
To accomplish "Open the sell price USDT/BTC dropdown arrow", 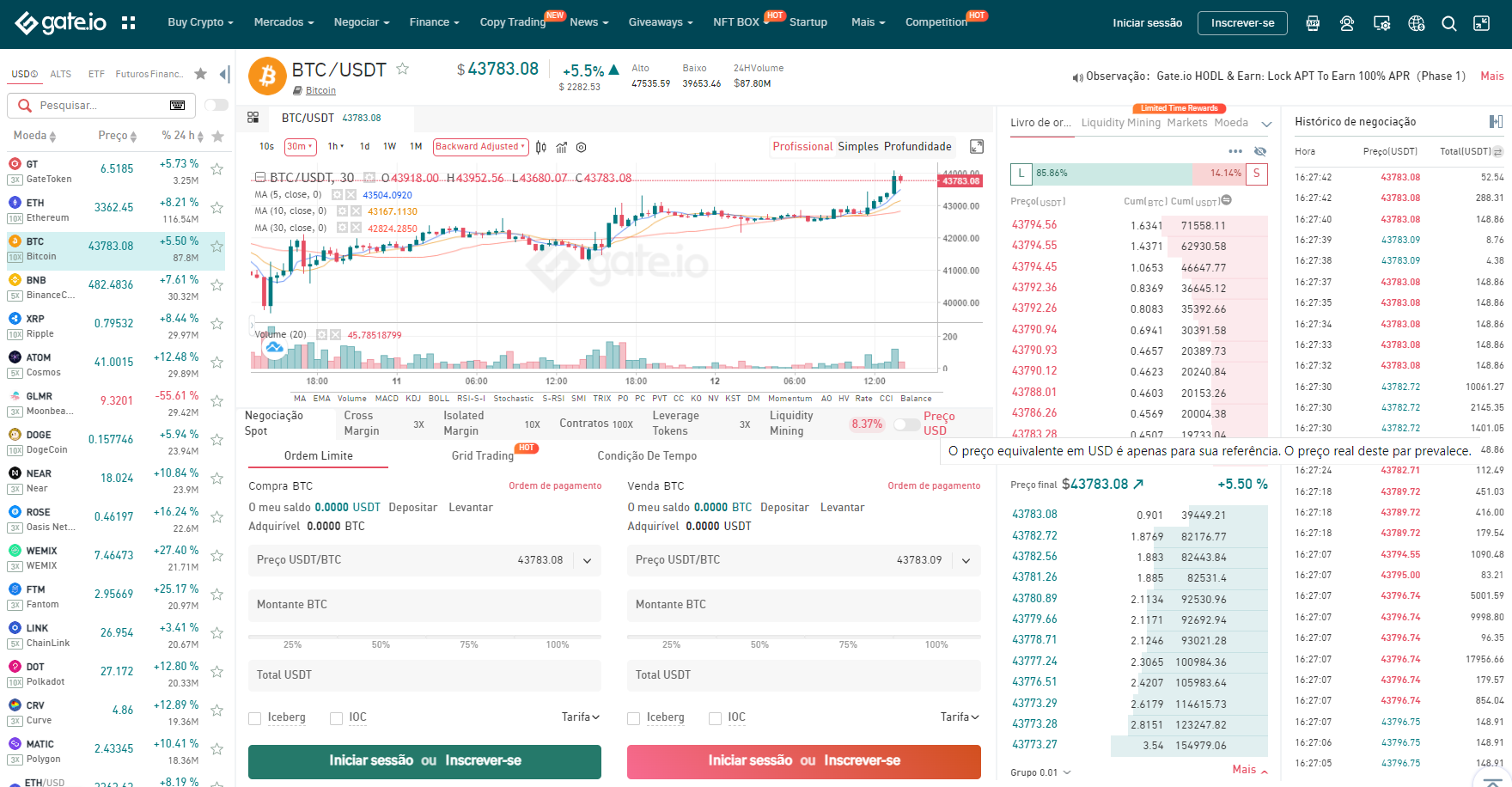I will 966,561.
